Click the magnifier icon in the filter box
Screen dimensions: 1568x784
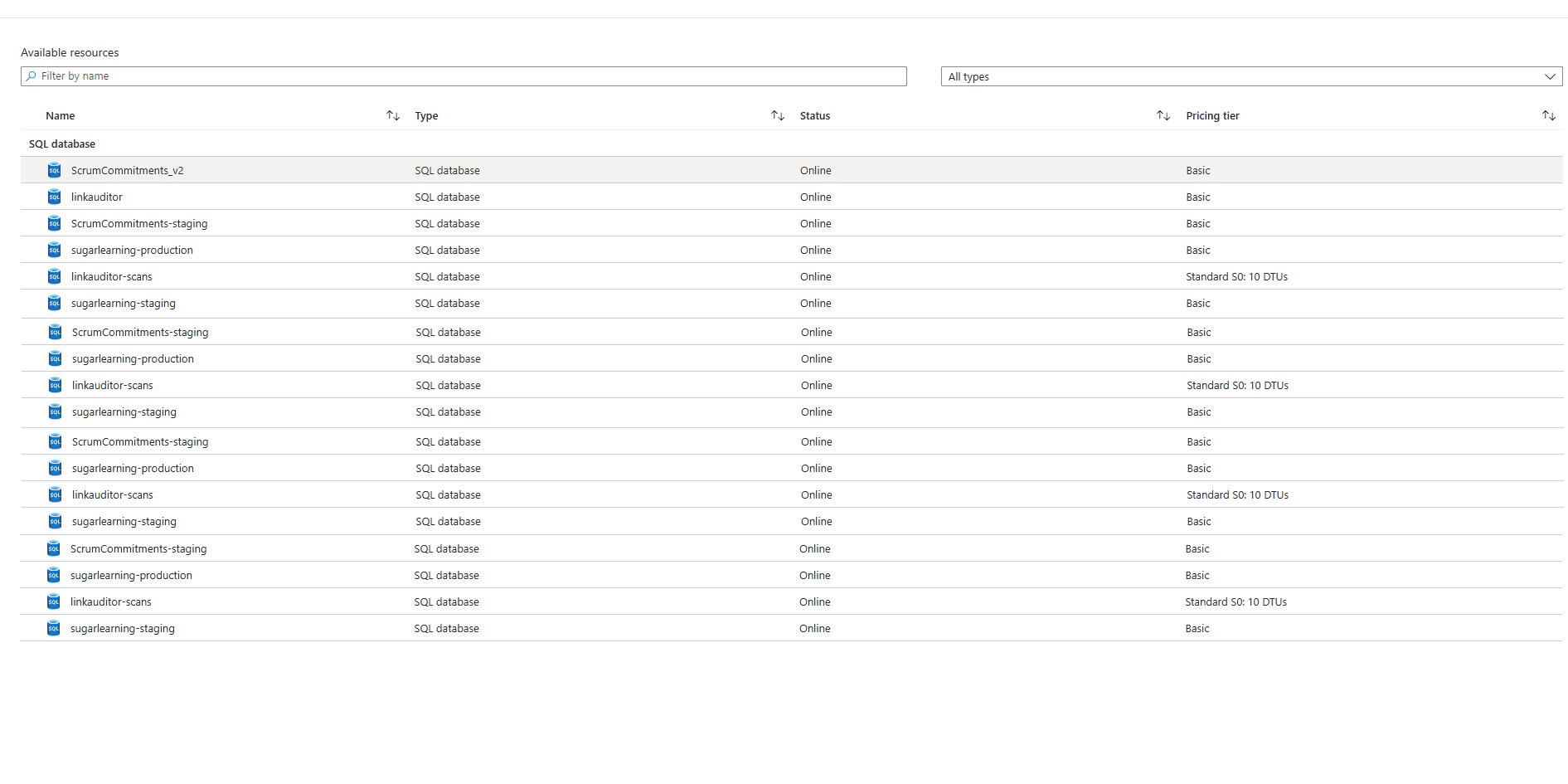point(32,76)
